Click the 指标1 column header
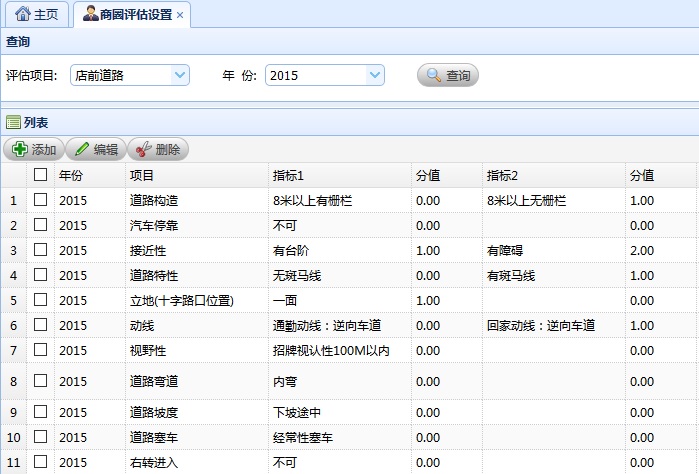This screenshot has height=474, width=699. tap(340, 175)
